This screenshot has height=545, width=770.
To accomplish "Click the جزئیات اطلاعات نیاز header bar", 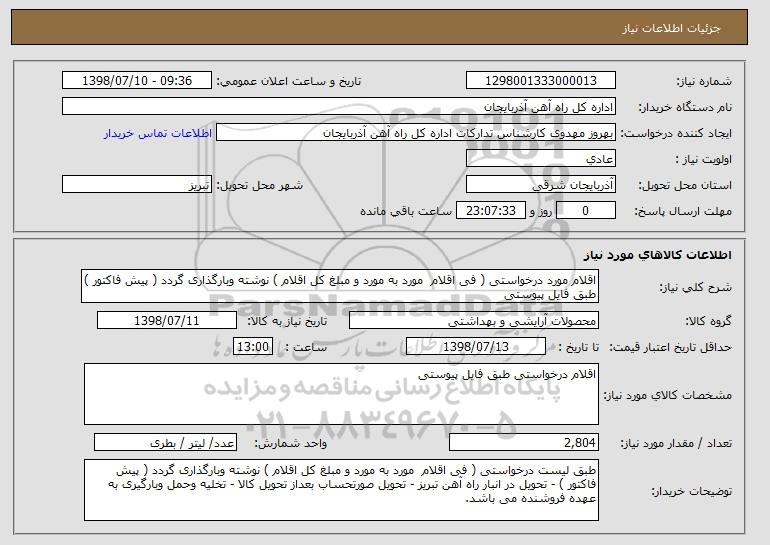I will click(x=379, y=27).
